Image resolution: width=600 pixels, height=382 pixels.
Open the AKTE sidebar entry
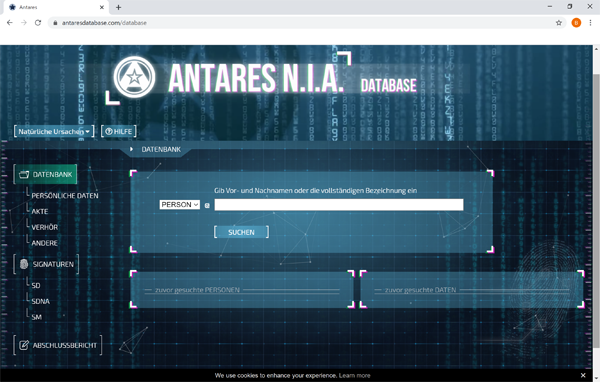[40, 211]
